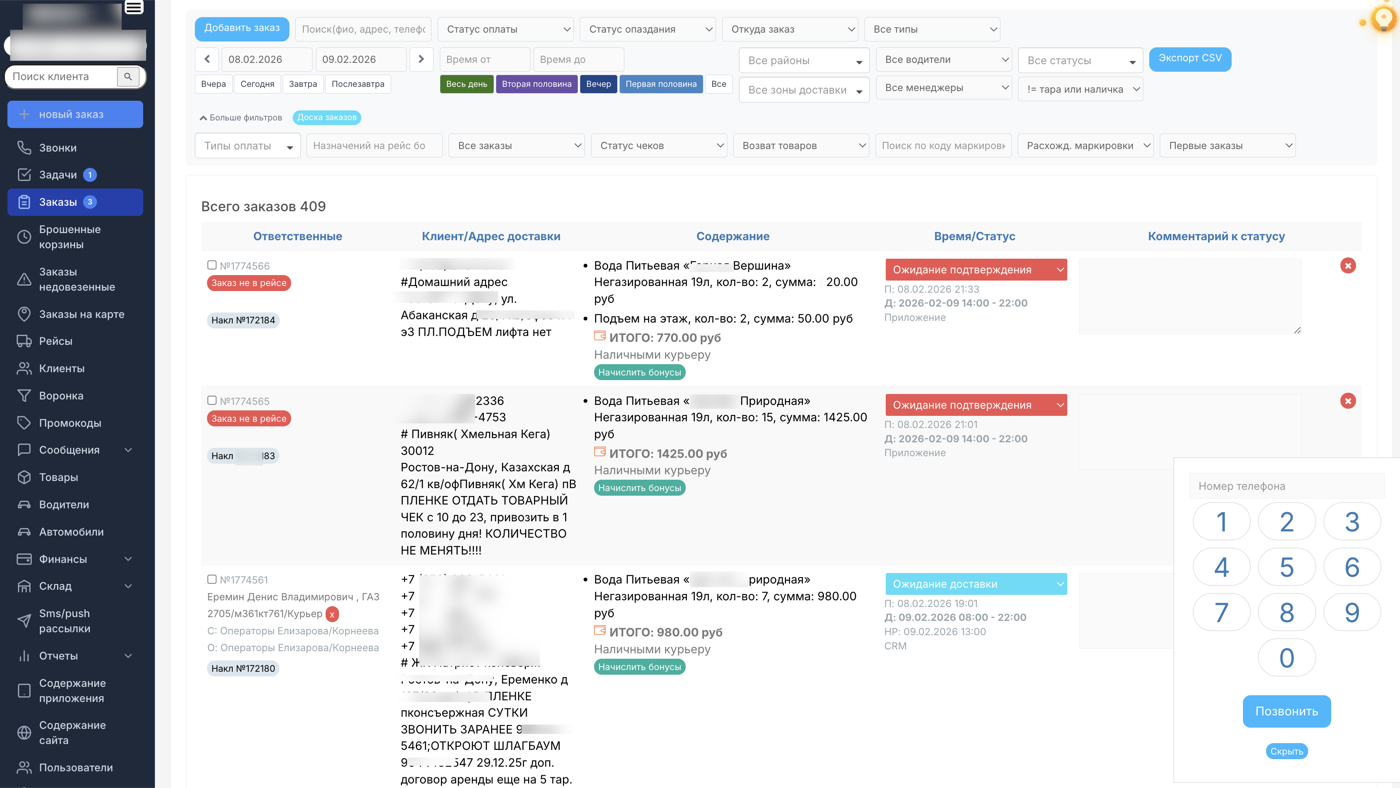Click the Номер телефона input field
Image resolution: width=1400 pixels, height=788 pixels.
pyautogui.click(x=1286, y=486)
